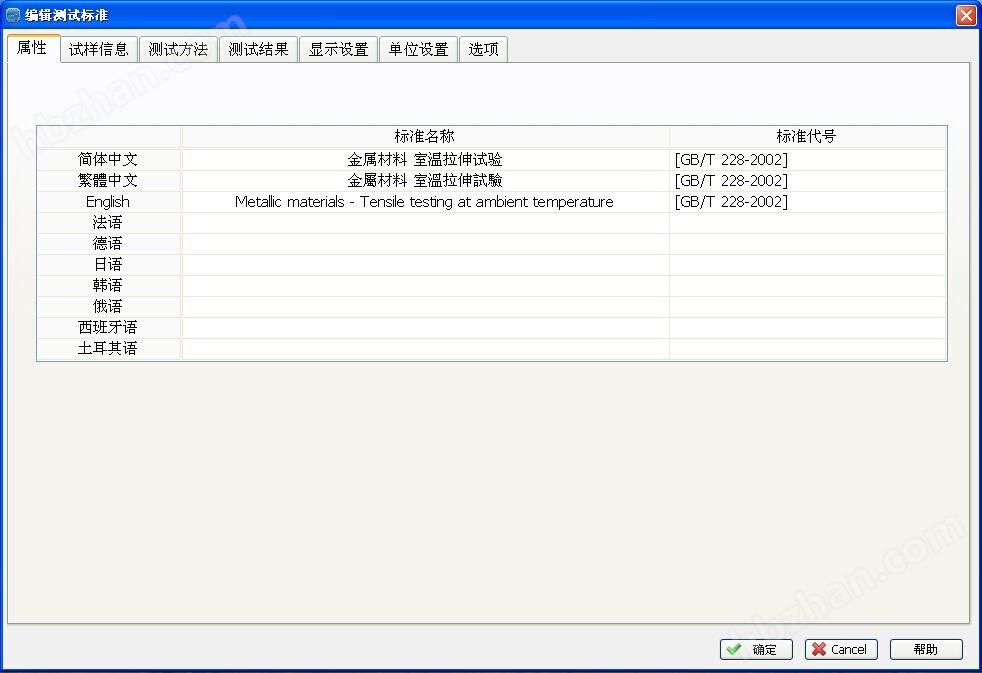Screen dimensions: 982x673
Task: Open the 单位设置 tab
Action: [x=418, y=49]
